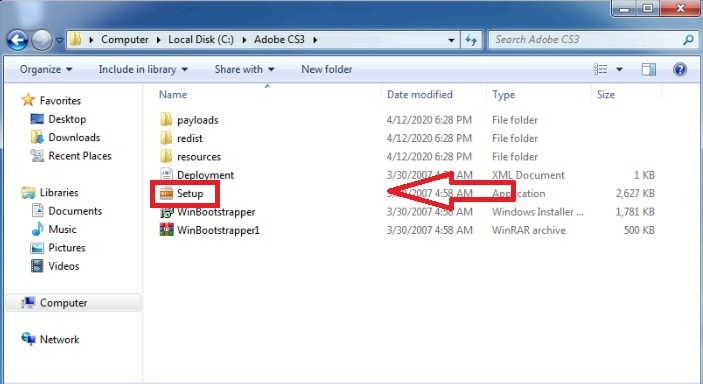Sort by the Date modified column header
The width and height of the screenshot is (703, 384).
(420, 95)
